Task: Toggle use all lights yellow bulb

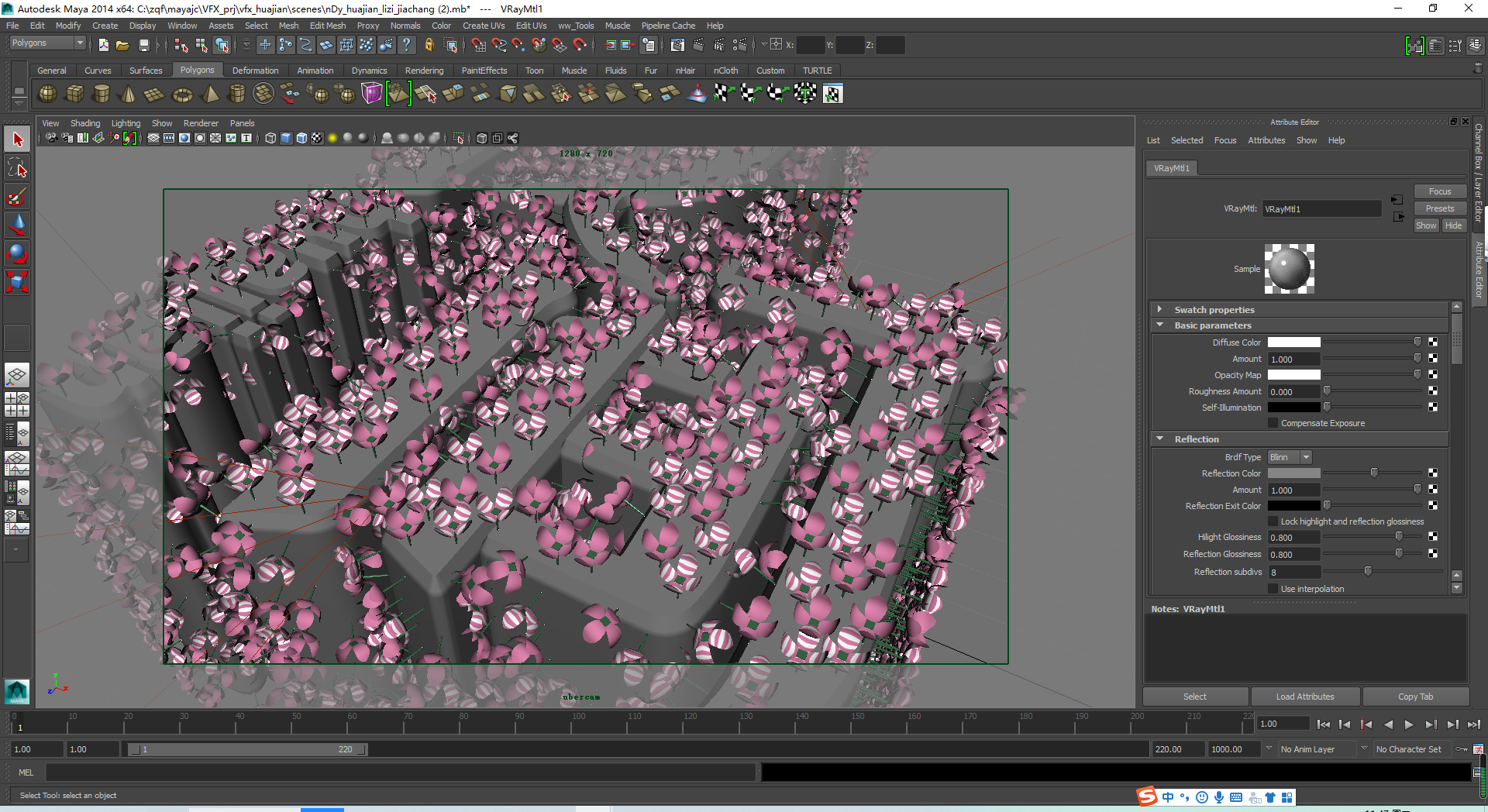Action: coord(332,138)
